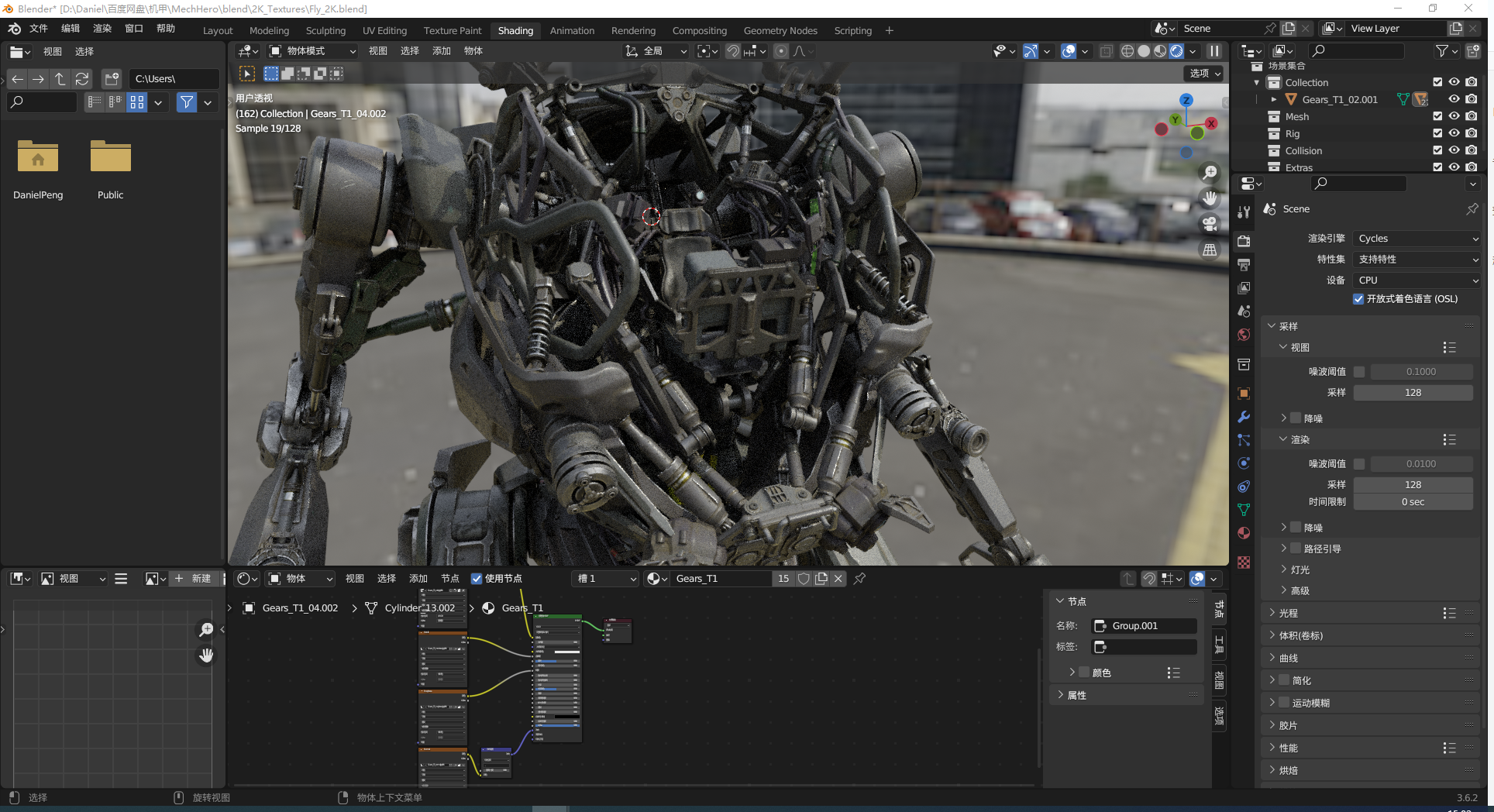Hide the Rig collection in viewport
Screen dimensions: 1494x812
[1454, 133]
